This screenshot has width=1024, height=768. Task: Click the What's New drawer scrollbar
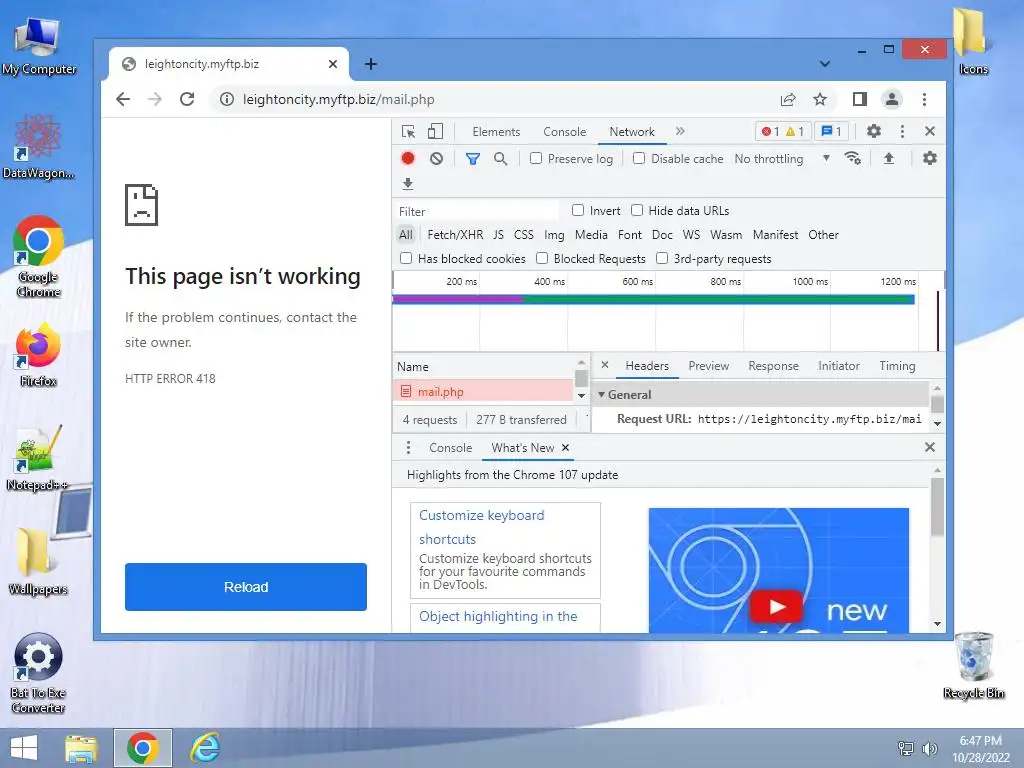(937, 506)
